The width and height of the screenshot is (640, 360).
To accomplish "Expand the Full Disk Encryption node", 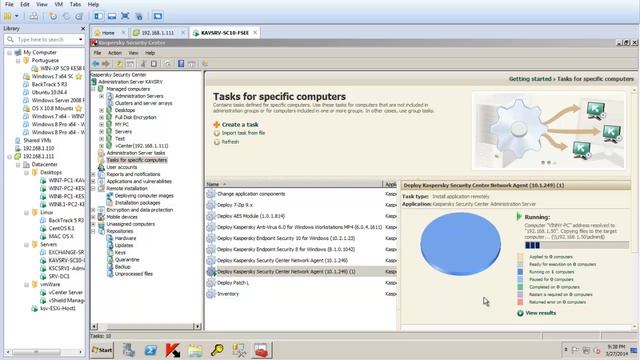I will coord(101,118).
